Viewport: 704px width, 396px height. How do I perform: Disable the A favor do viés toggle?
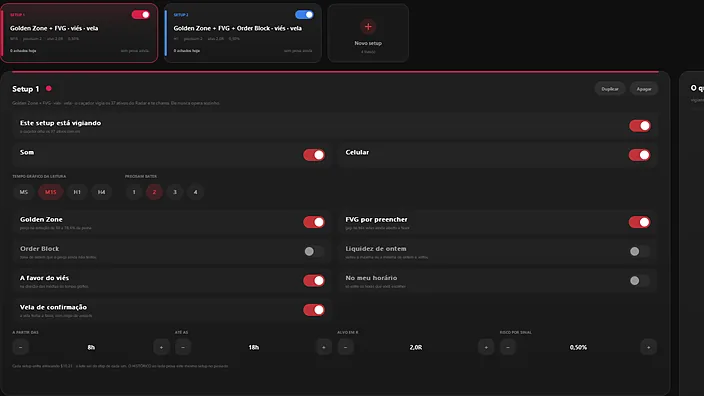tap(314, 281)
